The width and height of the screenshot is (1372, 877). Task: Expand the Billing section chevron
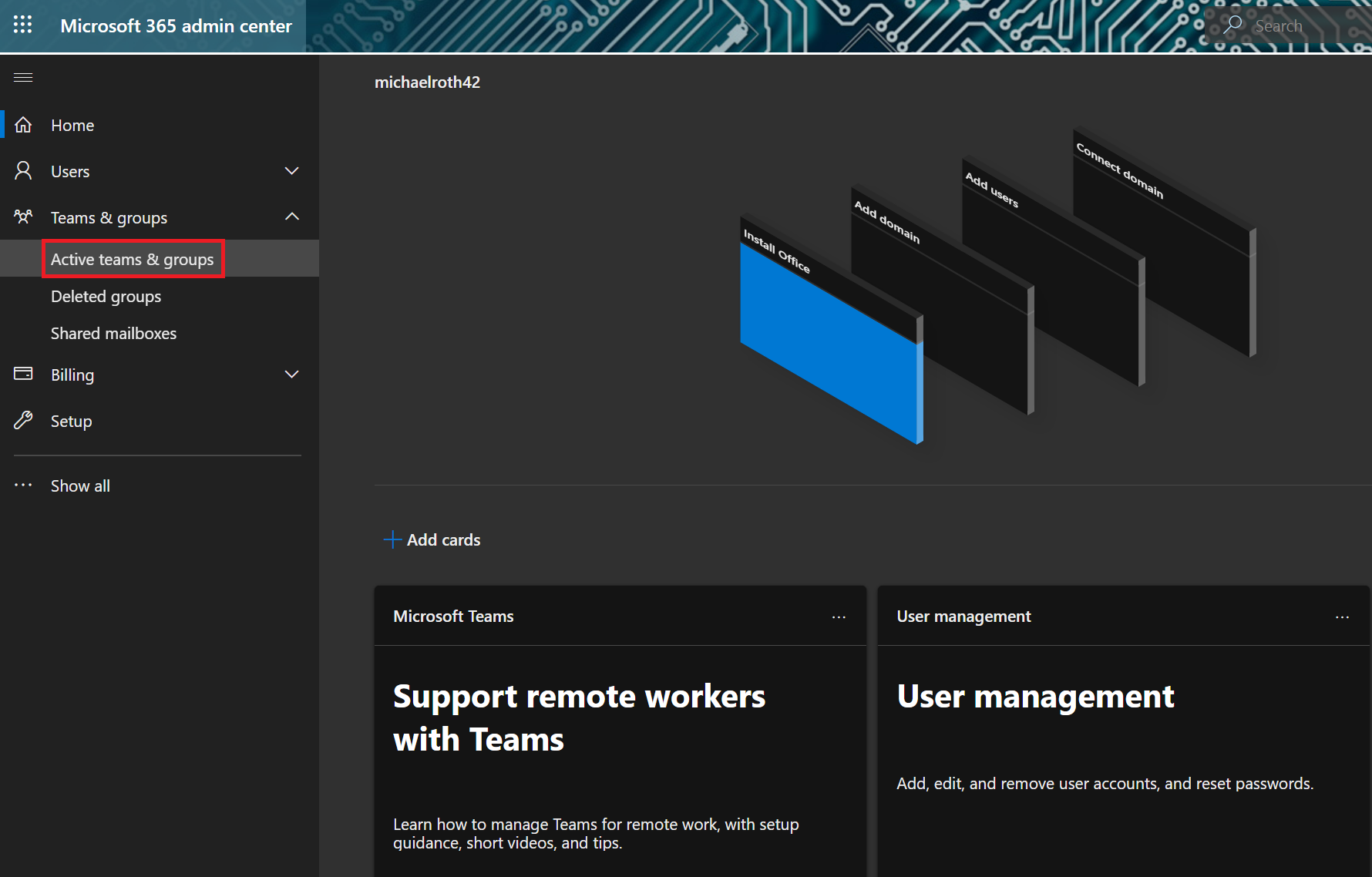[x=291, y=375]
